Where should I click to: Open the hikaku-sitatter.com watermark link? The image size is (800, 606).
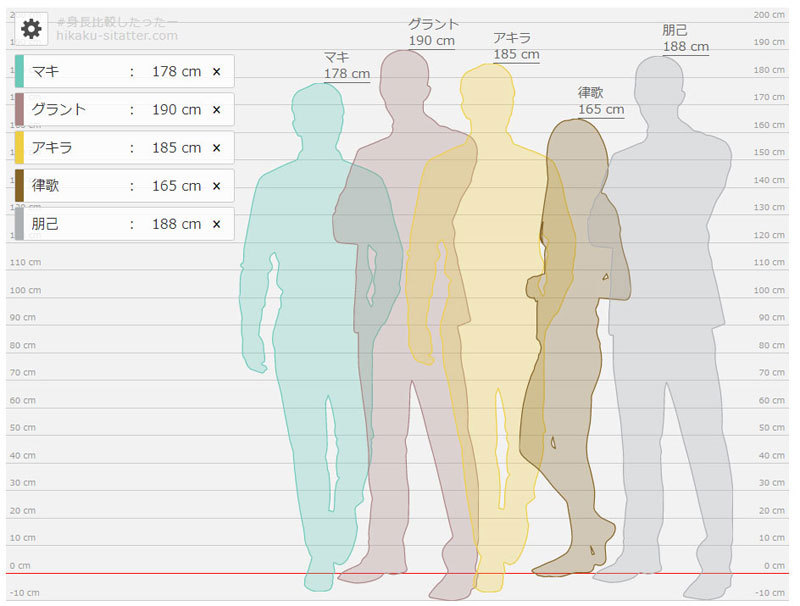117,36
